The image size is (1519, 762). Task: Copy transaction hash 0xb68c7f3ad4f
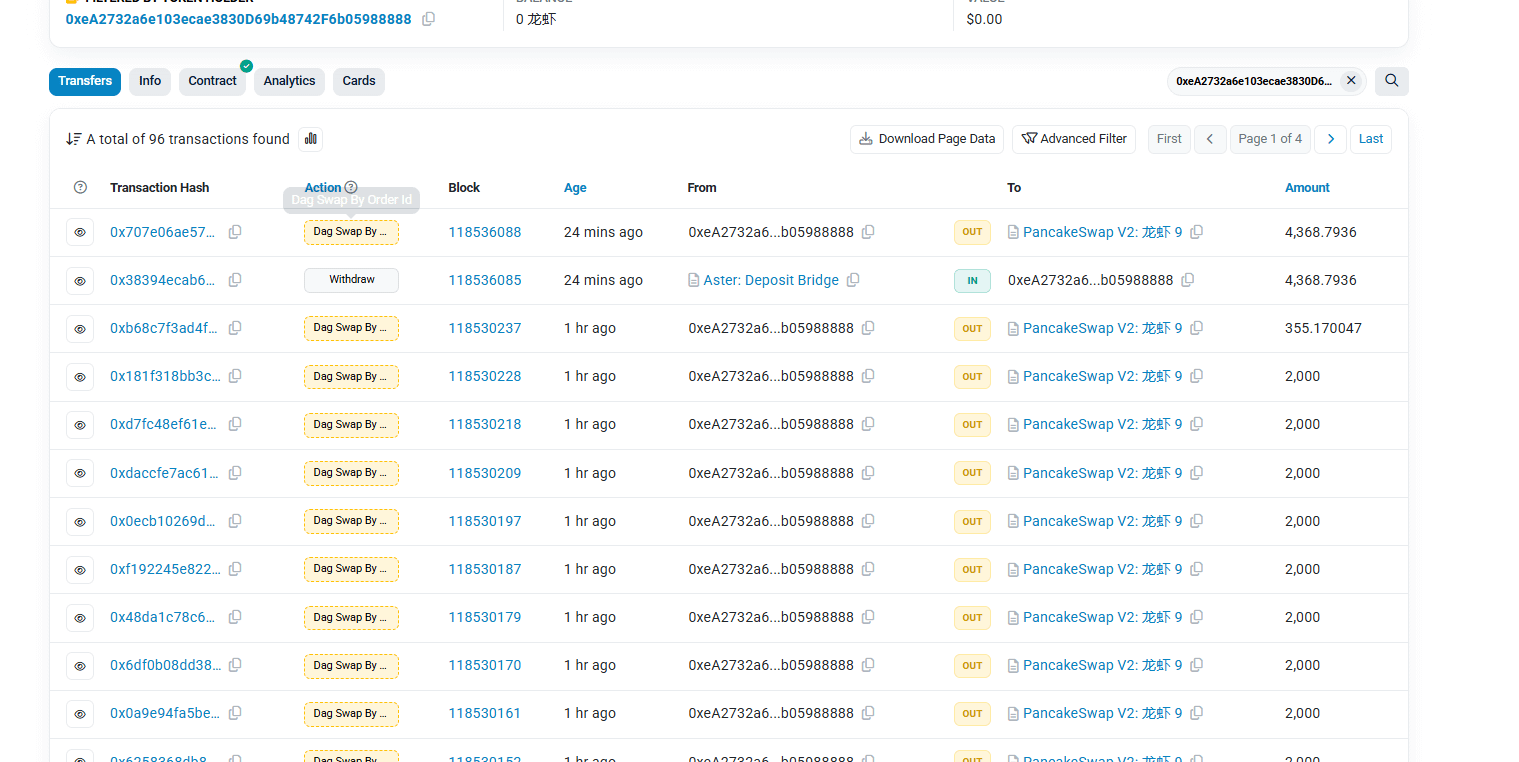click(235, 328)
